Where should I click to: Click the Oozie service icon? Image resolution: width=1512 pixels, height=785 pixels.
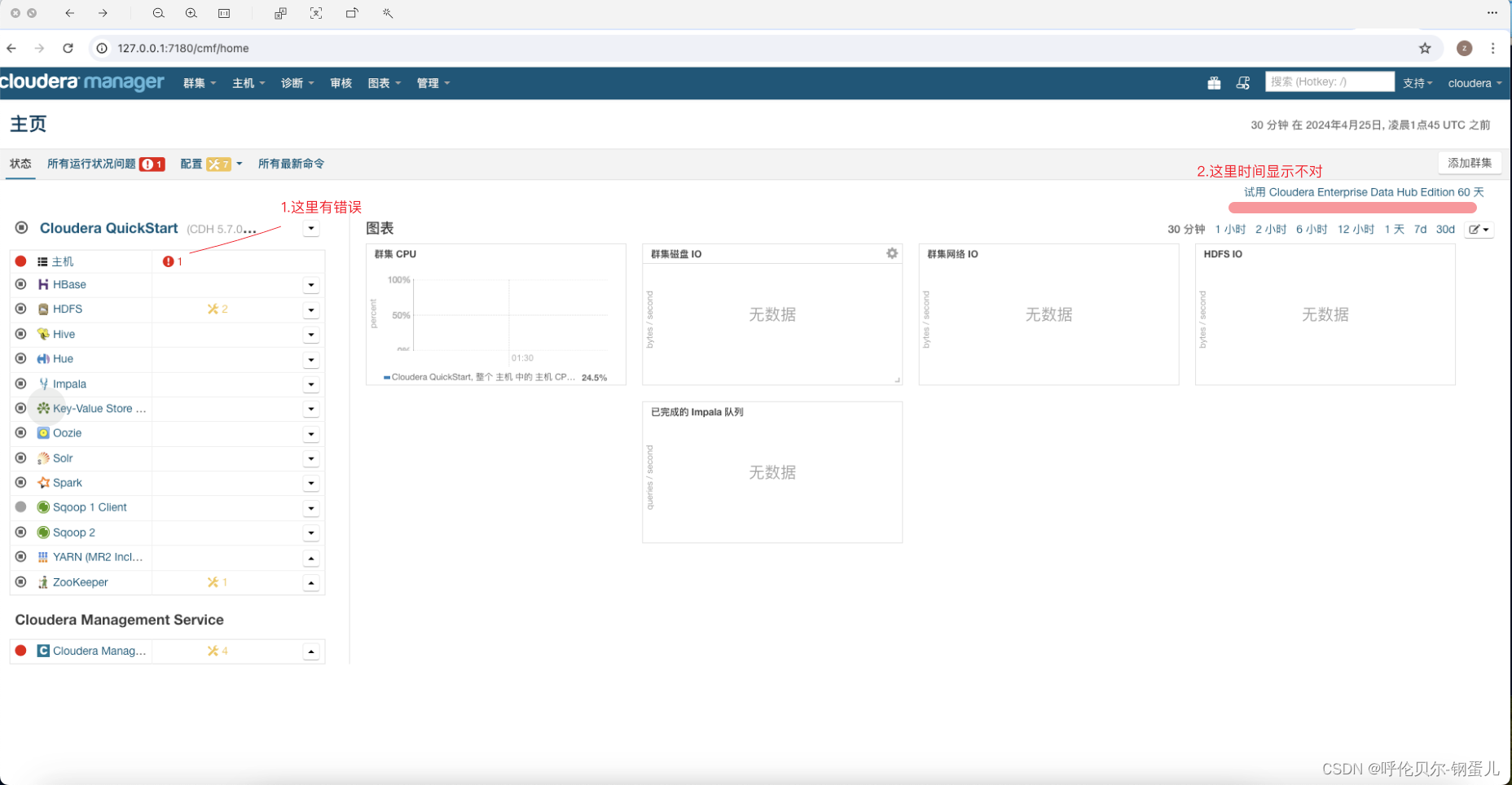coord(43,433)
